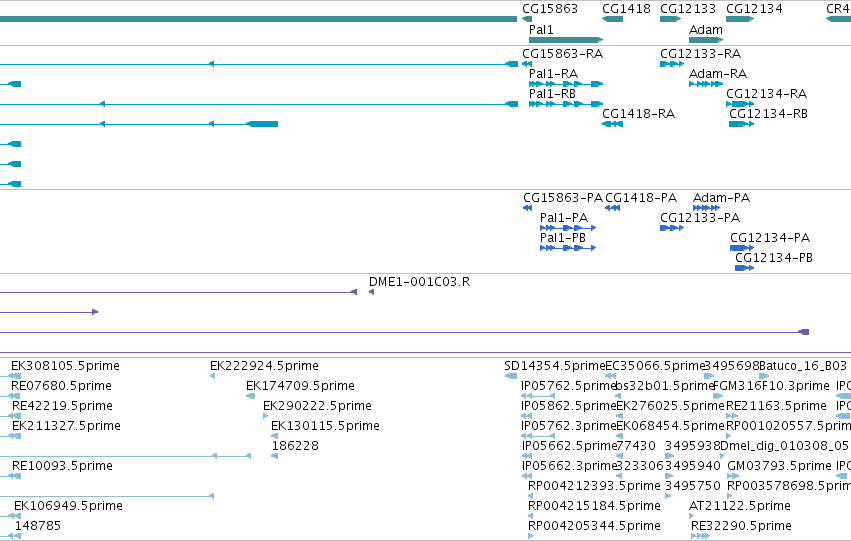
Task: Select EST RP003578698.5prime
Action: point(789,486)
